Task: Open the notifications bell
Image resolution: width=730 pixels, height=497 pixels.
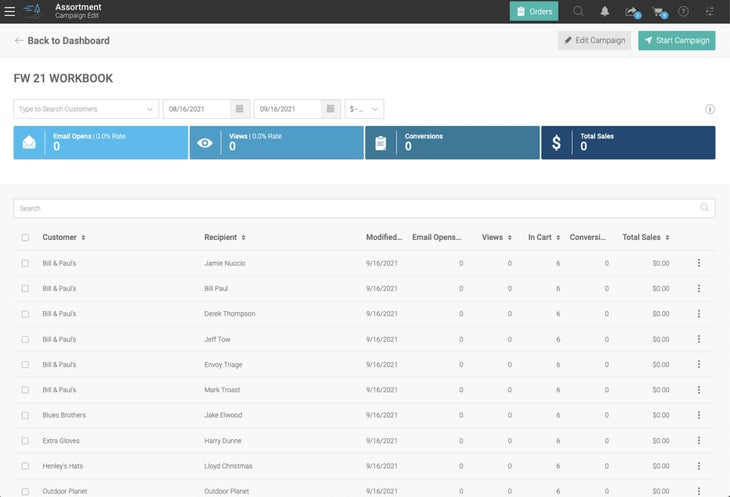Action: click(605, 11)
